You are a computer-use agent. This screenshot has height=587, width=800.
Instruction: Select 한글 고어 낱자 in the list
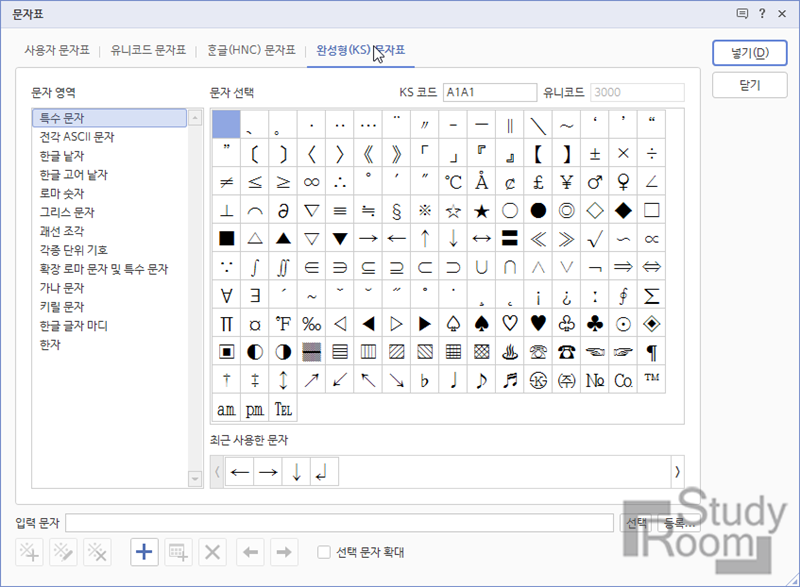pos(110,174)
